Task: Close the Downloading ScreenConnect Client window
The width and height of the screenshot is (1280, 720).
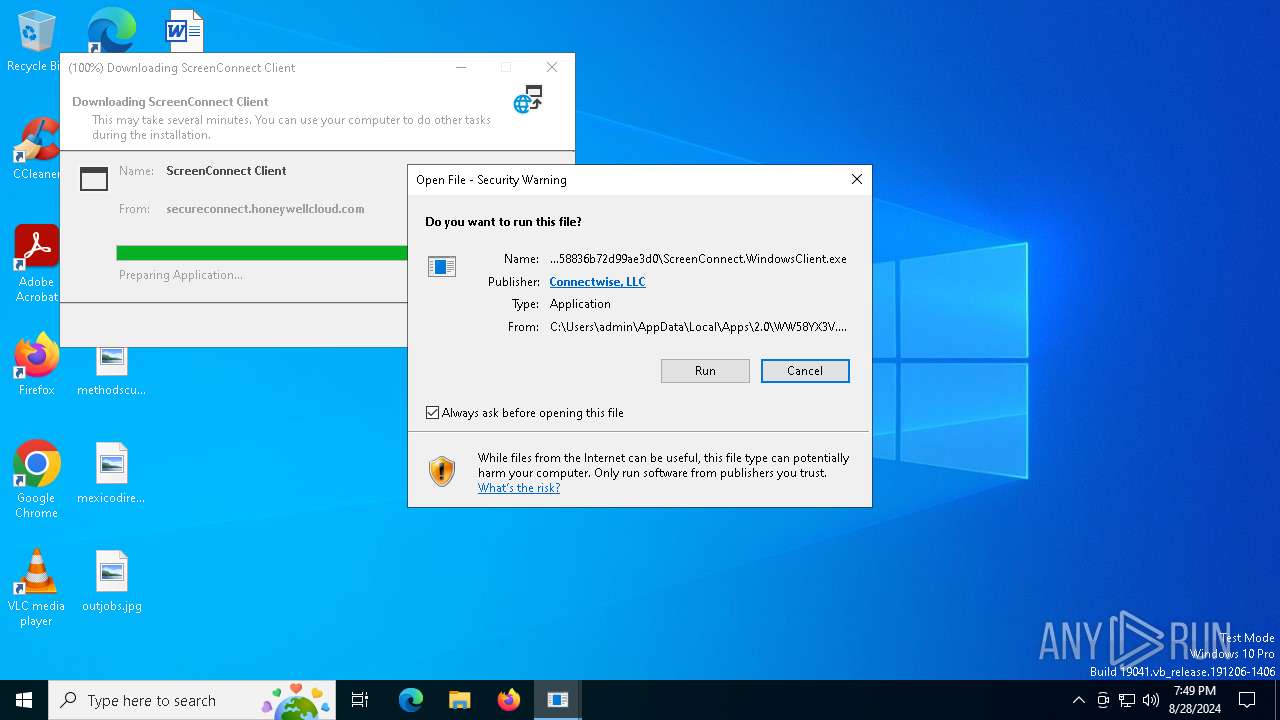Action: point(551,68)
